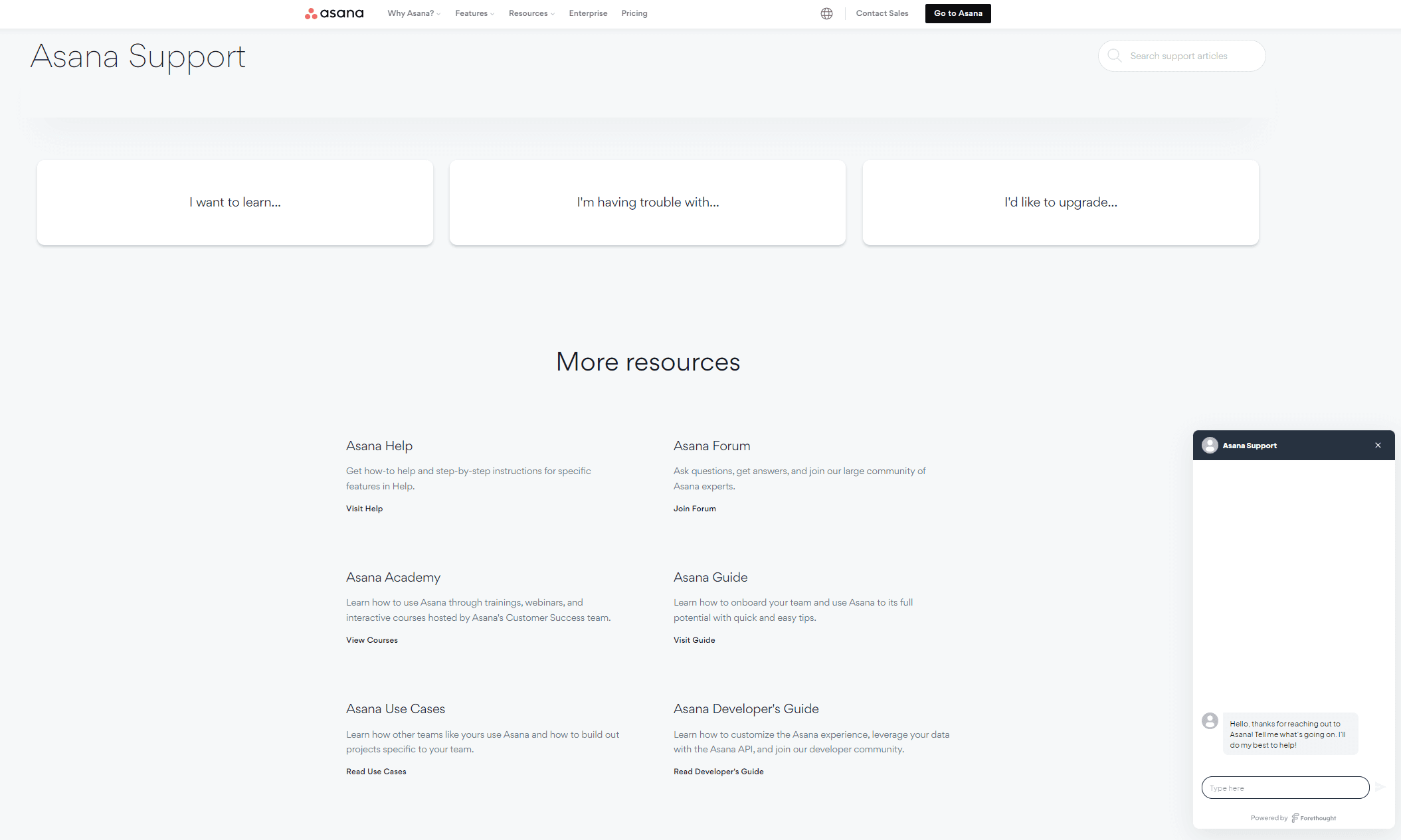Click the Asana Use Cases heading
1401x840 pixels.
point(395,709)
